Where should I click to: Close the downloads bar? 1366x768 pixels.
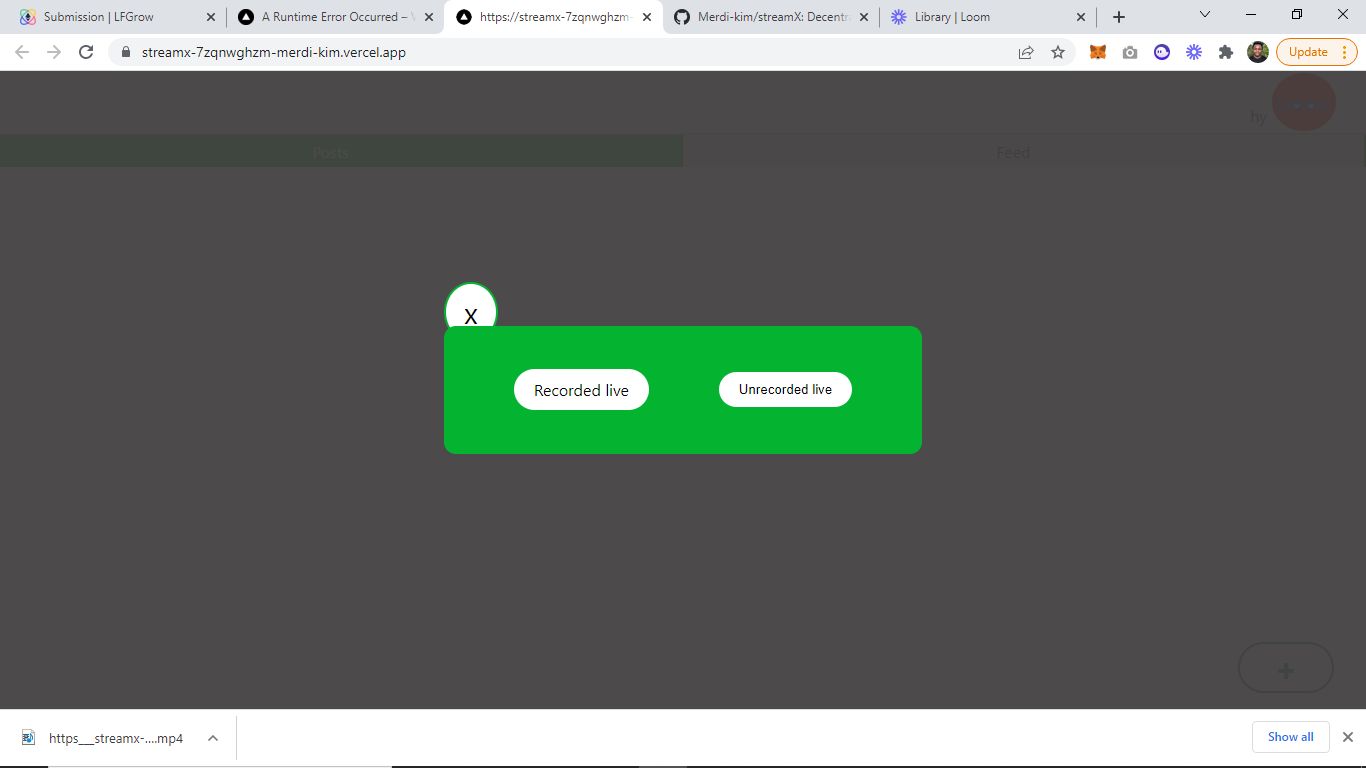pyautogui.click(x=1347, y=737)
